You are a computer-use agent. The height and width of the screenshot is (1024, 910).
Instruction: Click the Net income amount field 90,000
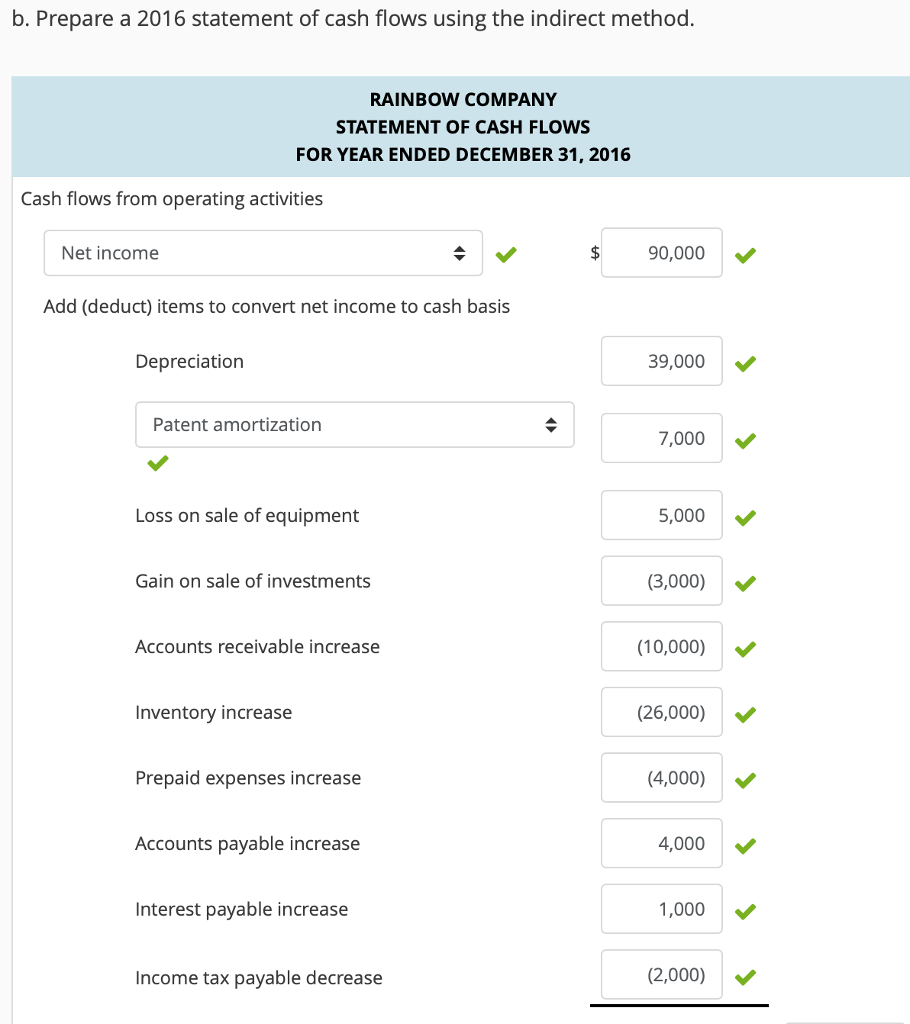tap(662, 253)
